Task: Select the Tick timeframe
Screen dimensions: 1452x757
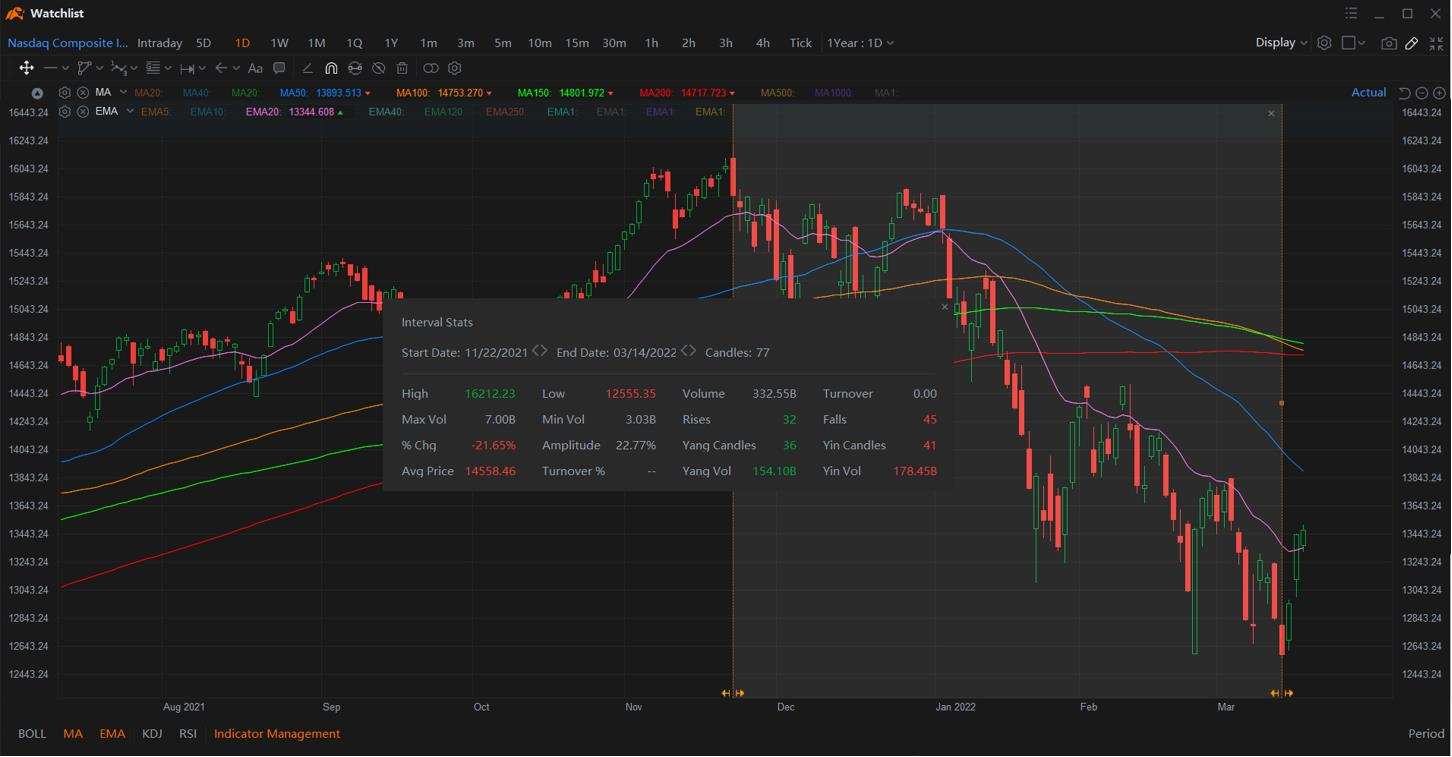Action: (801, 43)
